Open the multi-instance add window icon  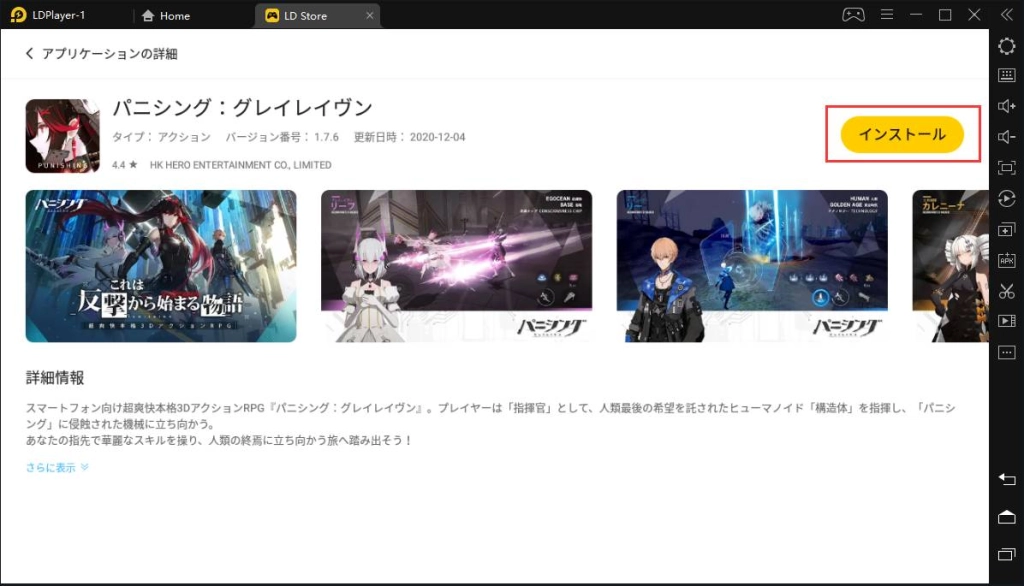pos(1006,229)
